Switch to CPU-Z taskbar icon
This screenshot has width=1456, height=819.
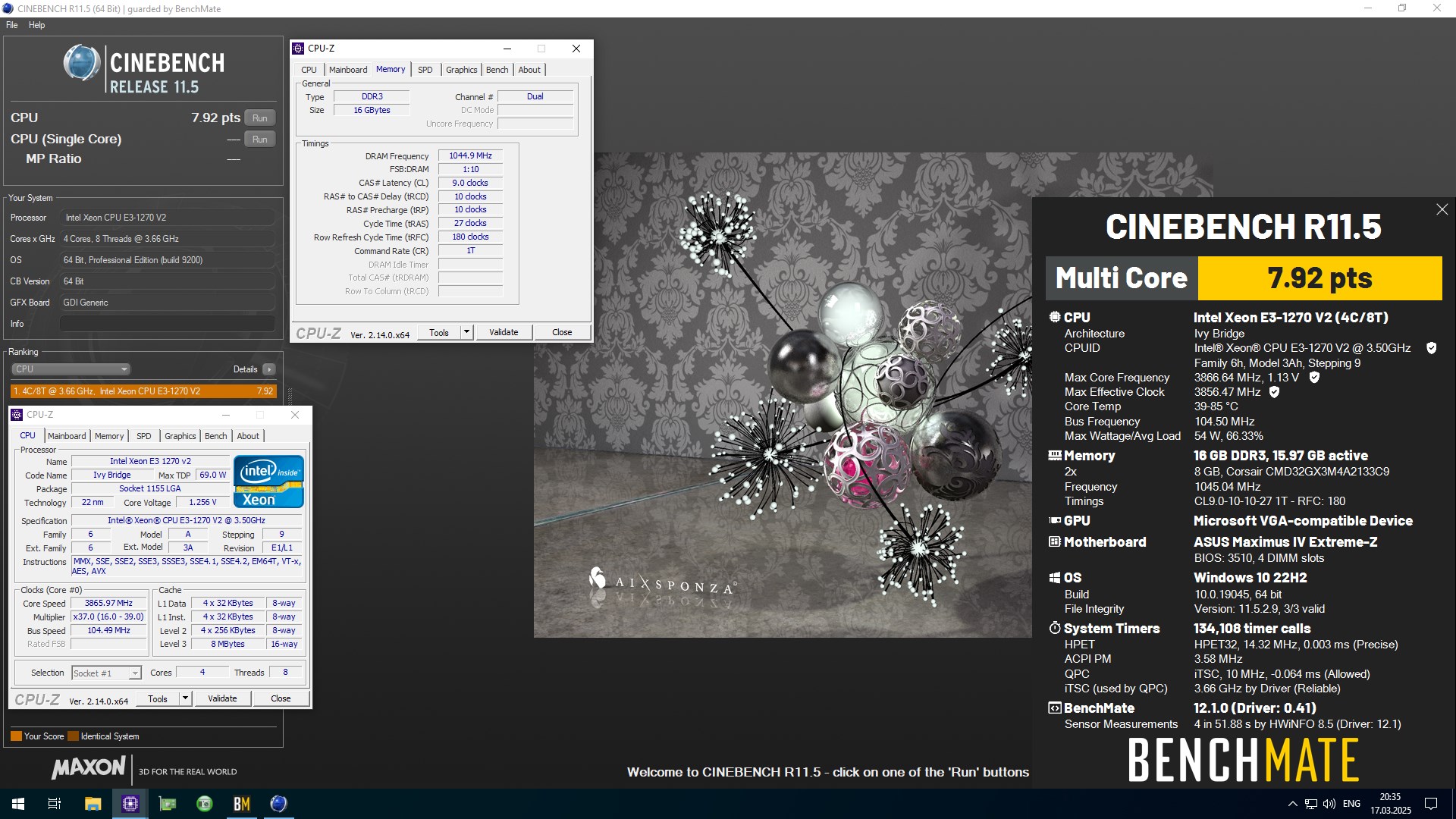click(x=130, y=804)
